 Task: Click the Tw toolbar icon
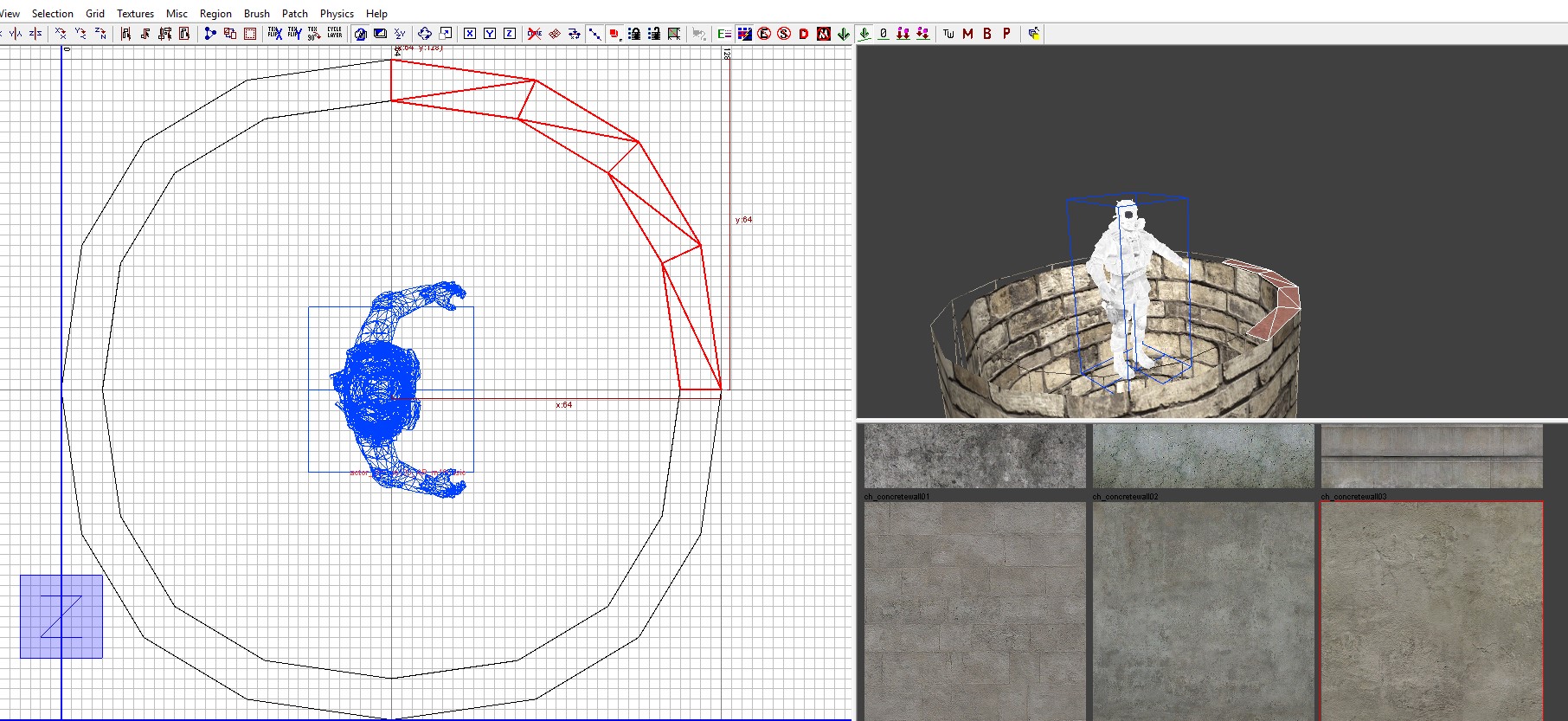tap(948, 34)
